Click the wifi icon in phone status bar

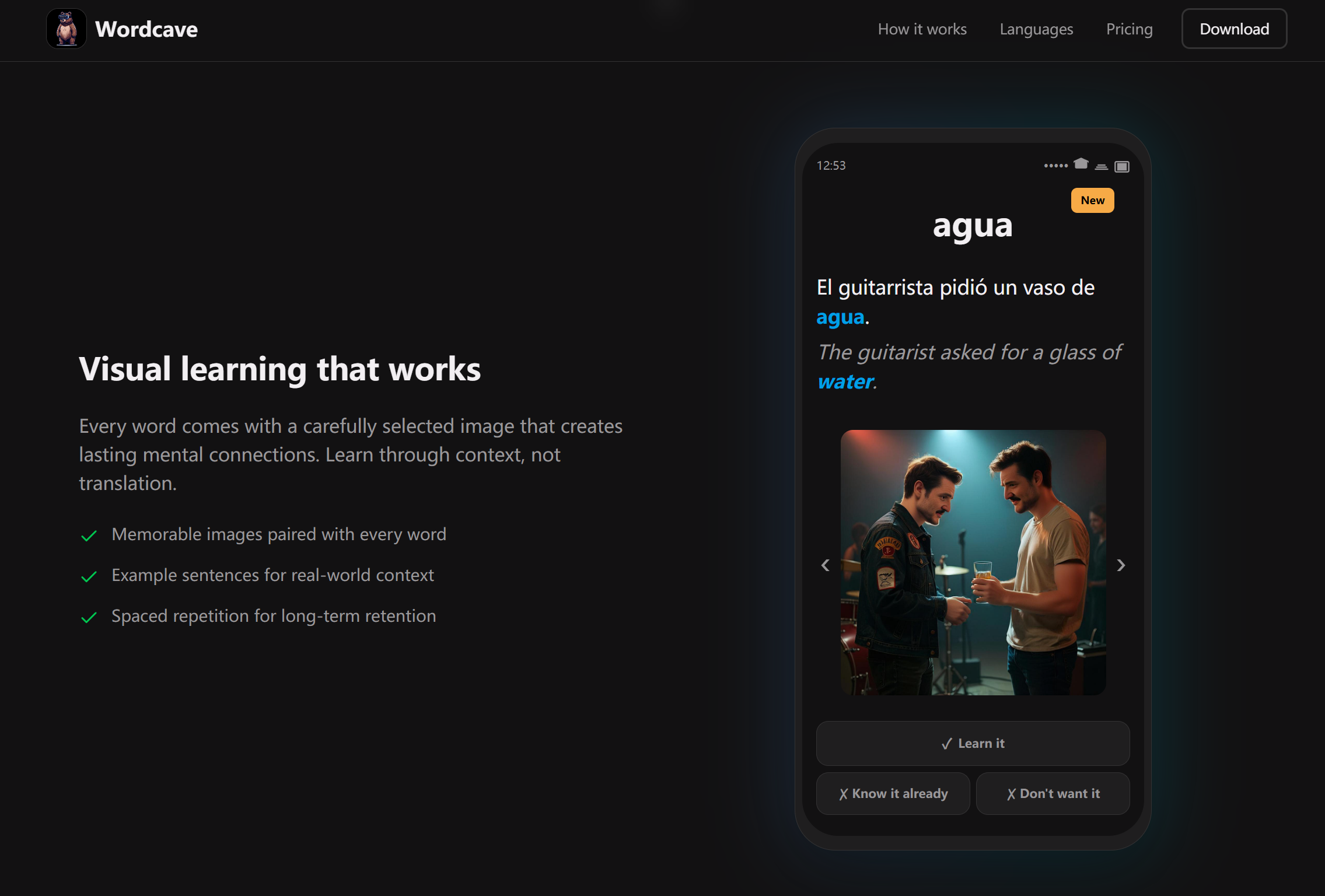click(1101, 167)
